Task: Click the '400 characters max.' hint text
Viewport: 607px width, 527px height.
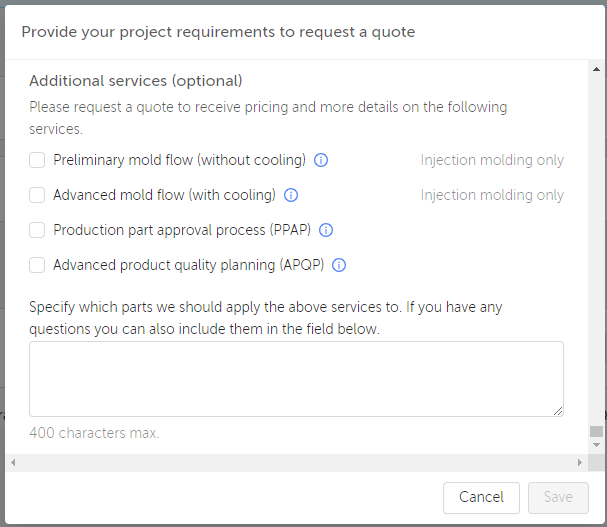Action: [94, 433]
